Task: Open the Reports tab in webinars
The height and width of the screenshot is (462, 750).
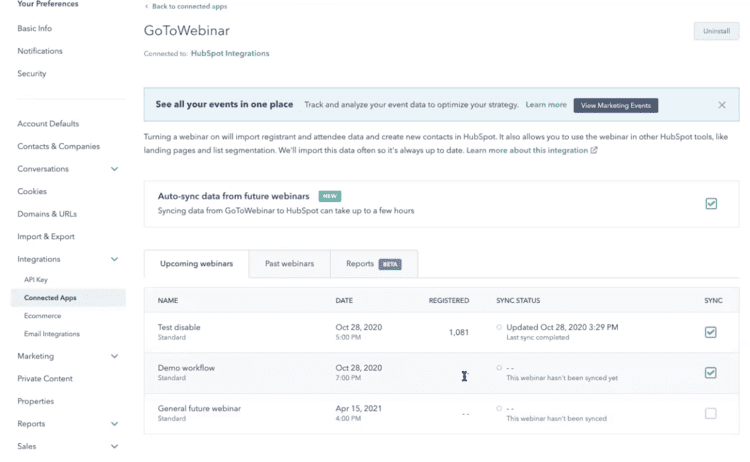Action: coord(374,264)
